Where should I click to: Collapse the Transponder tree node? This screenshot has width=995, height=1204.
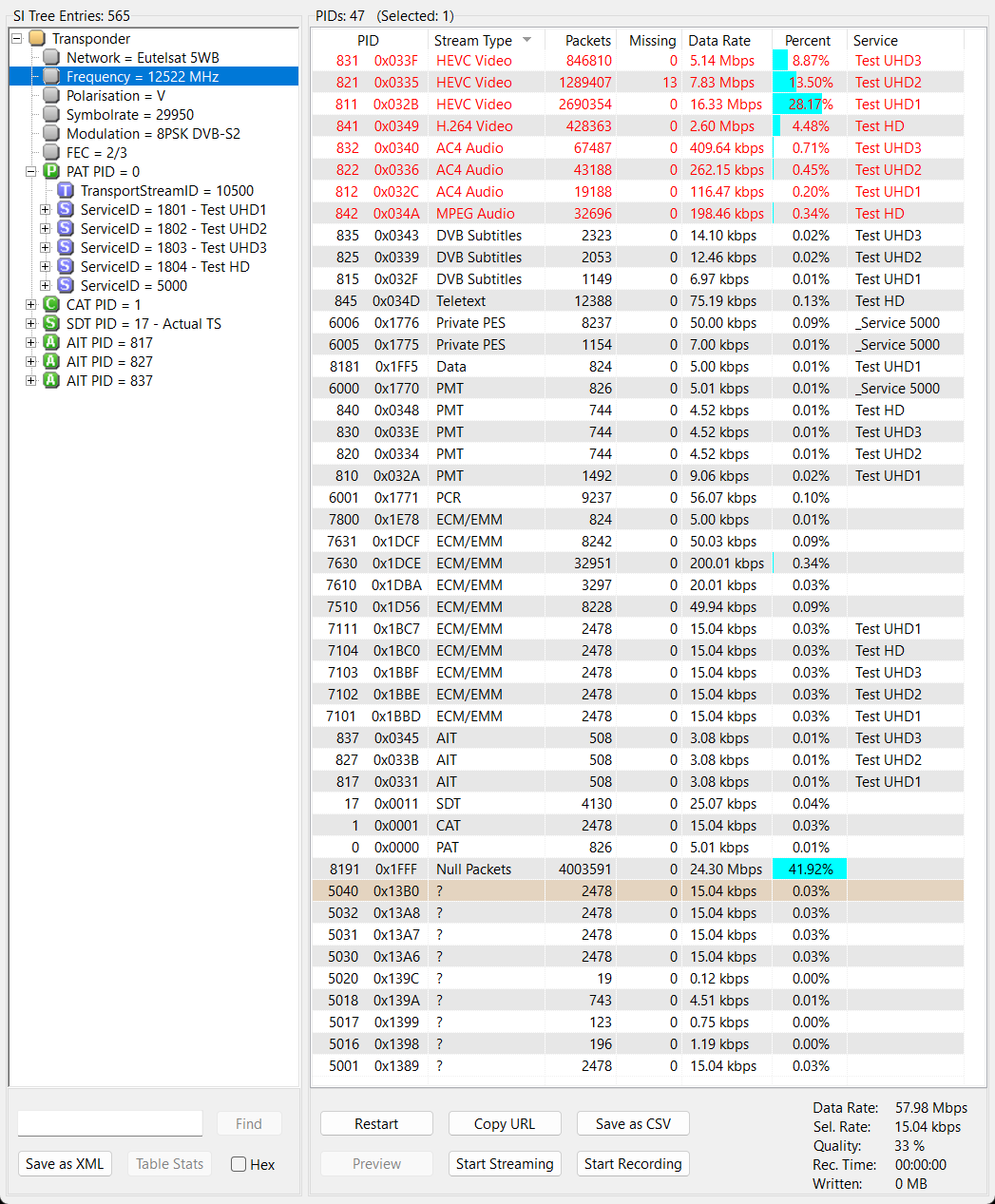coord(16,39)
